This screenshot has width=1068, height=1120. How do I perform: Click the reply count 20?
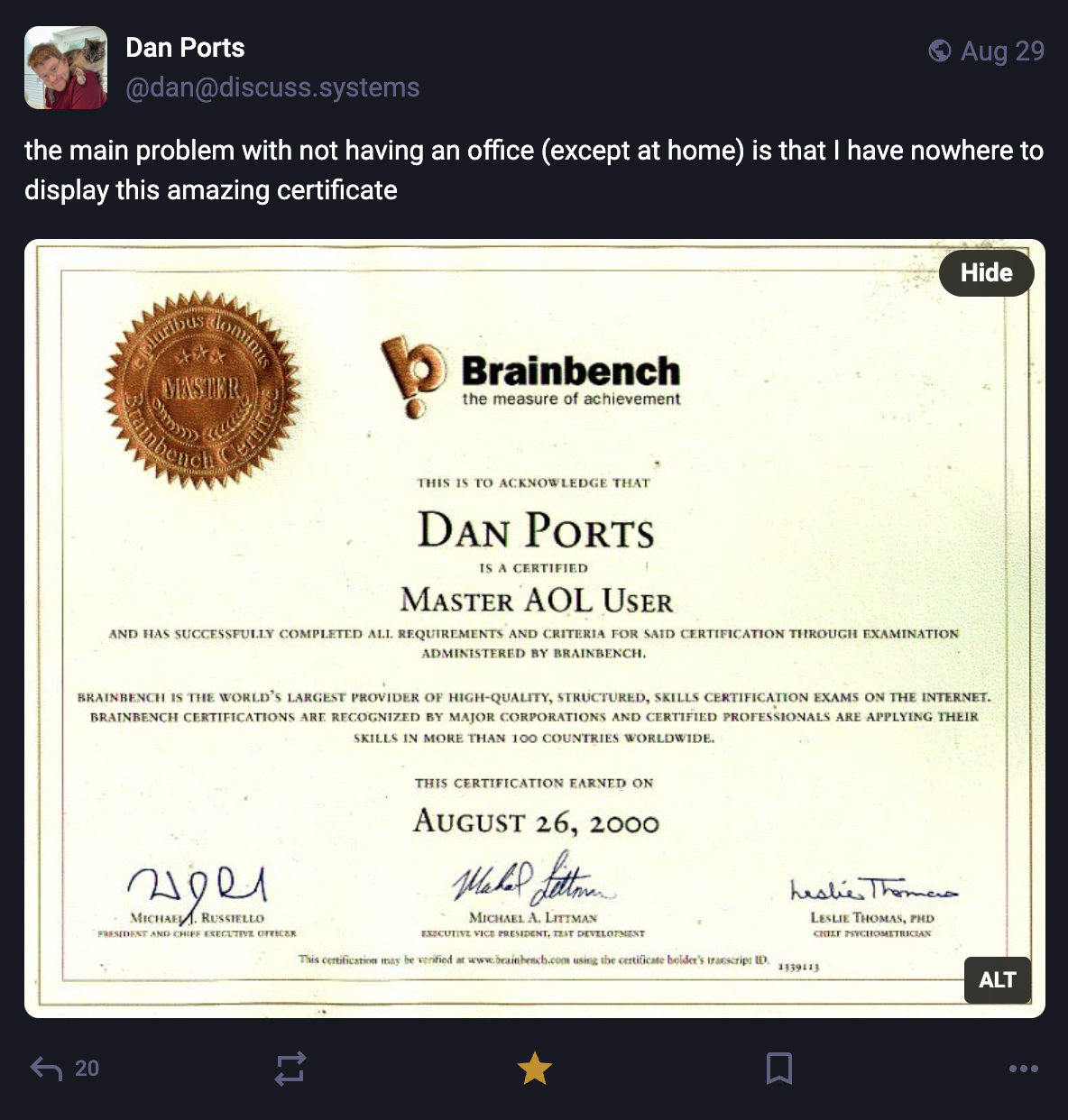87,1069
